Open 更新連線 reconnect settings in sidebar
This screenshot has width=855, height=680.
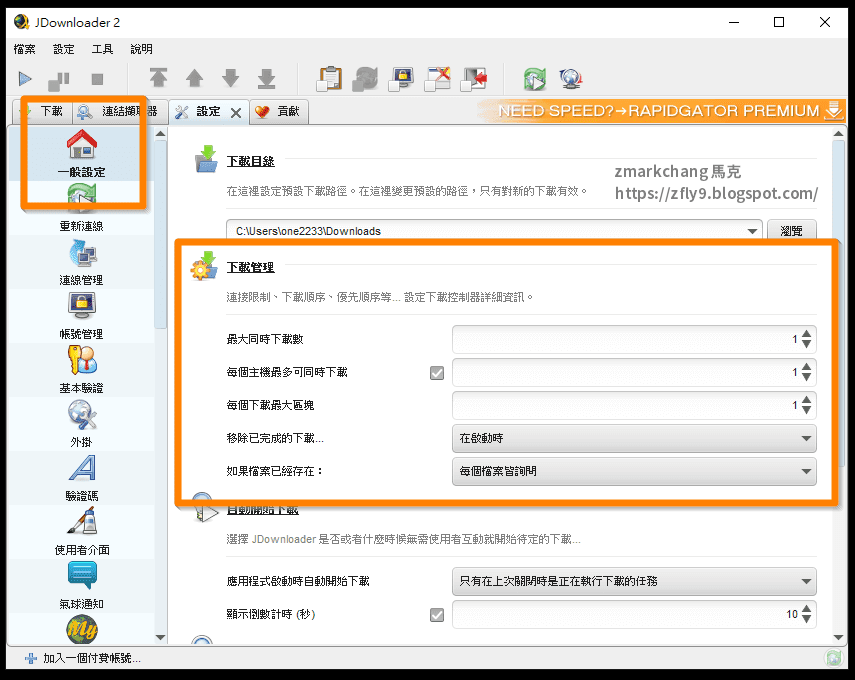(x=82, y=208)
